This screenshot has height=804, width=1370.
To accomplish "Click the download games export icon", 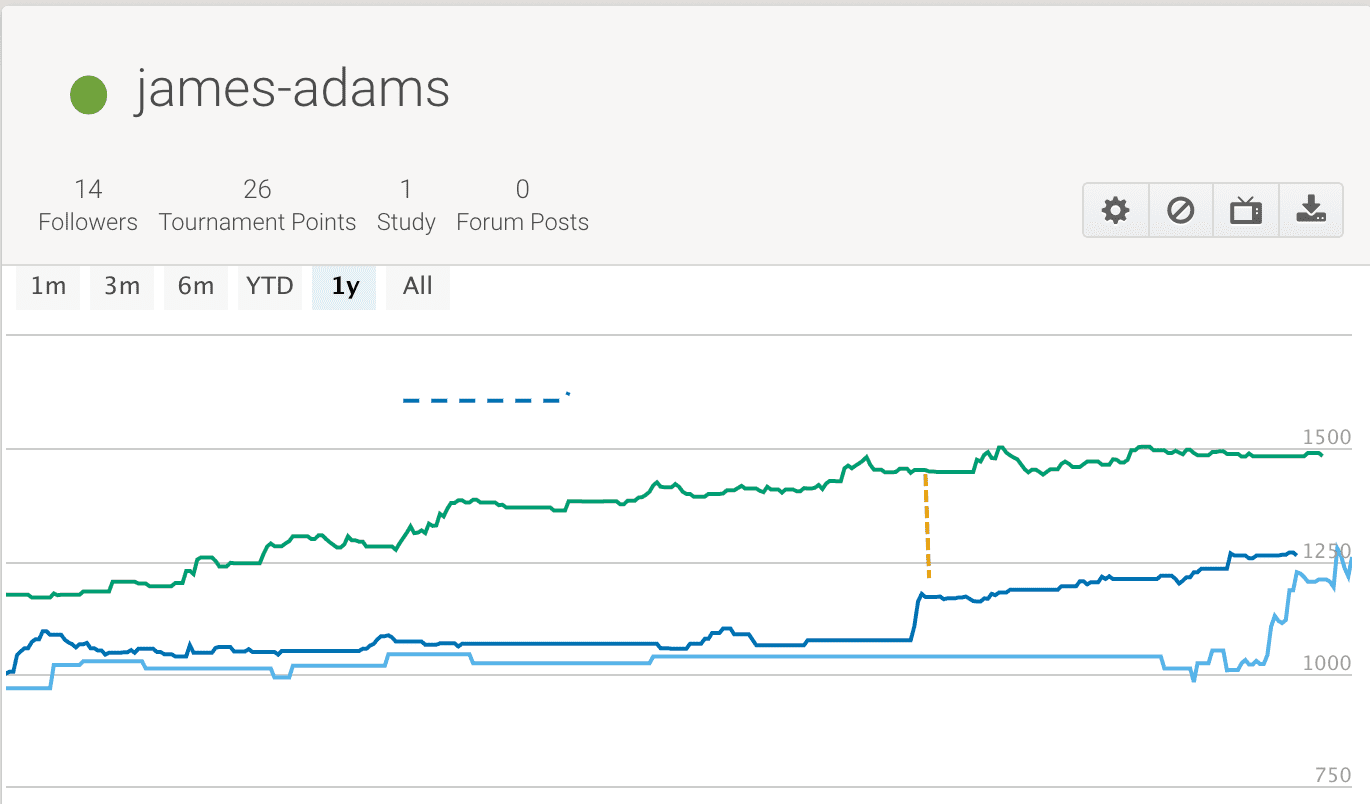I will (x=1310, y=210).
